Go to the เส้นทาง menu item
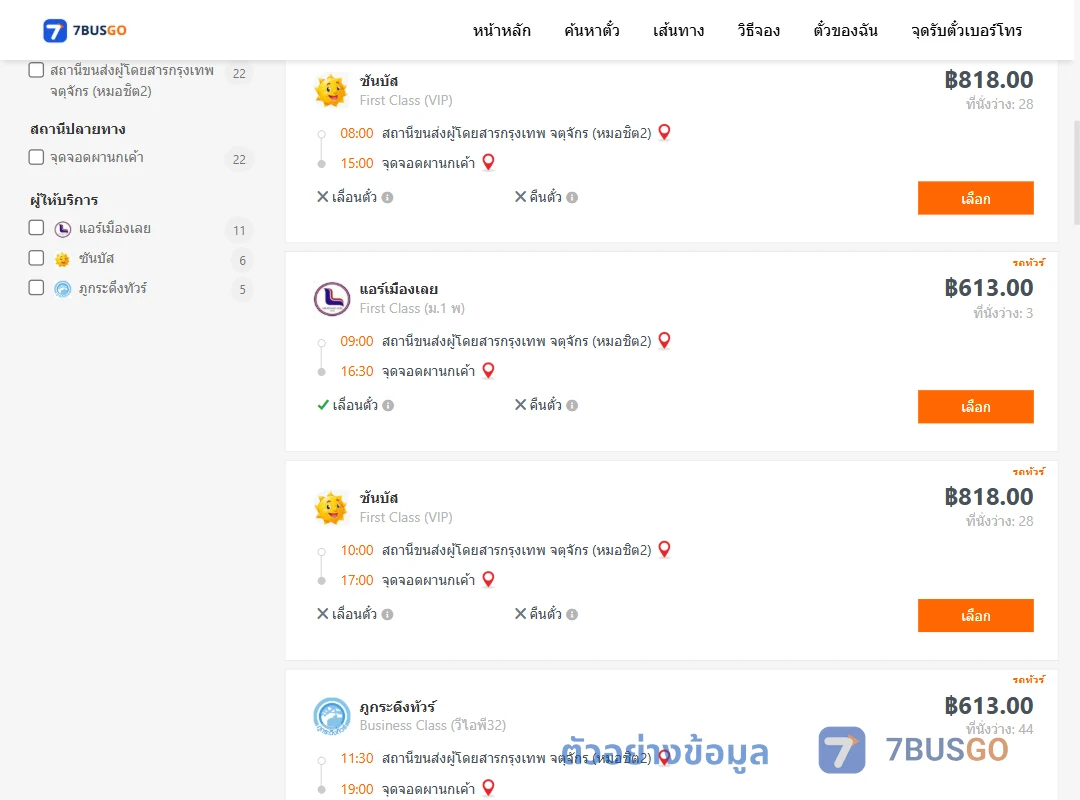 click(x=678, y=30)
